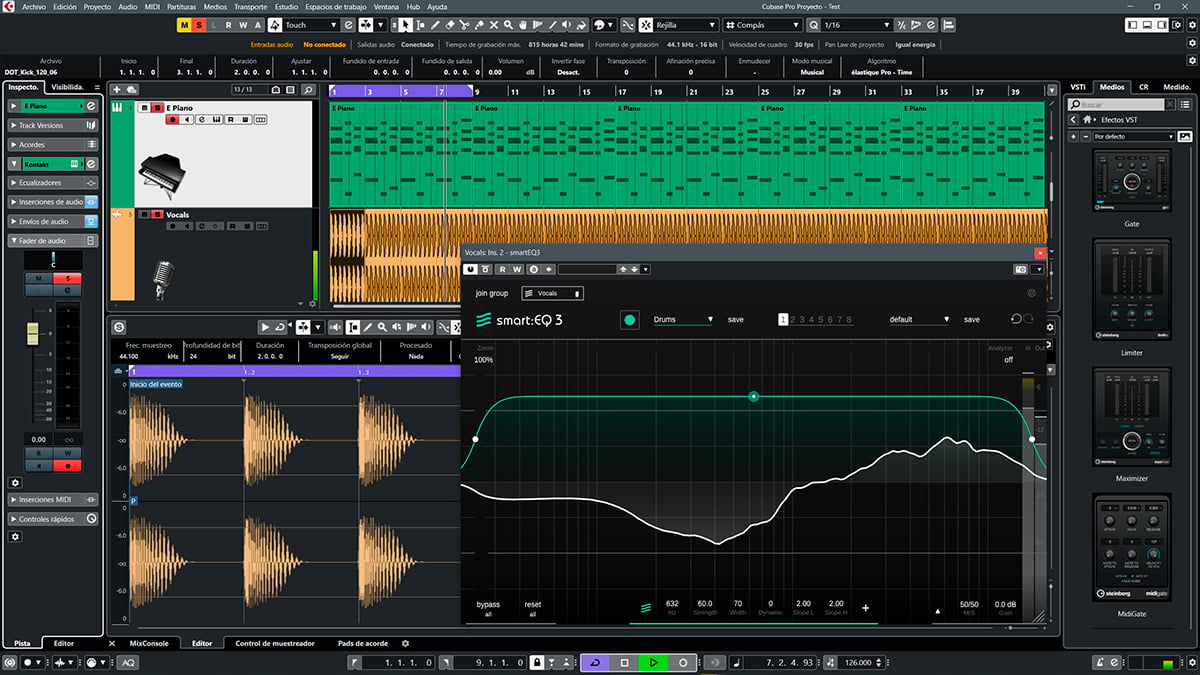
Task: Expand the Ecualizadores inspector section
Action: click(x=53, y=183)
